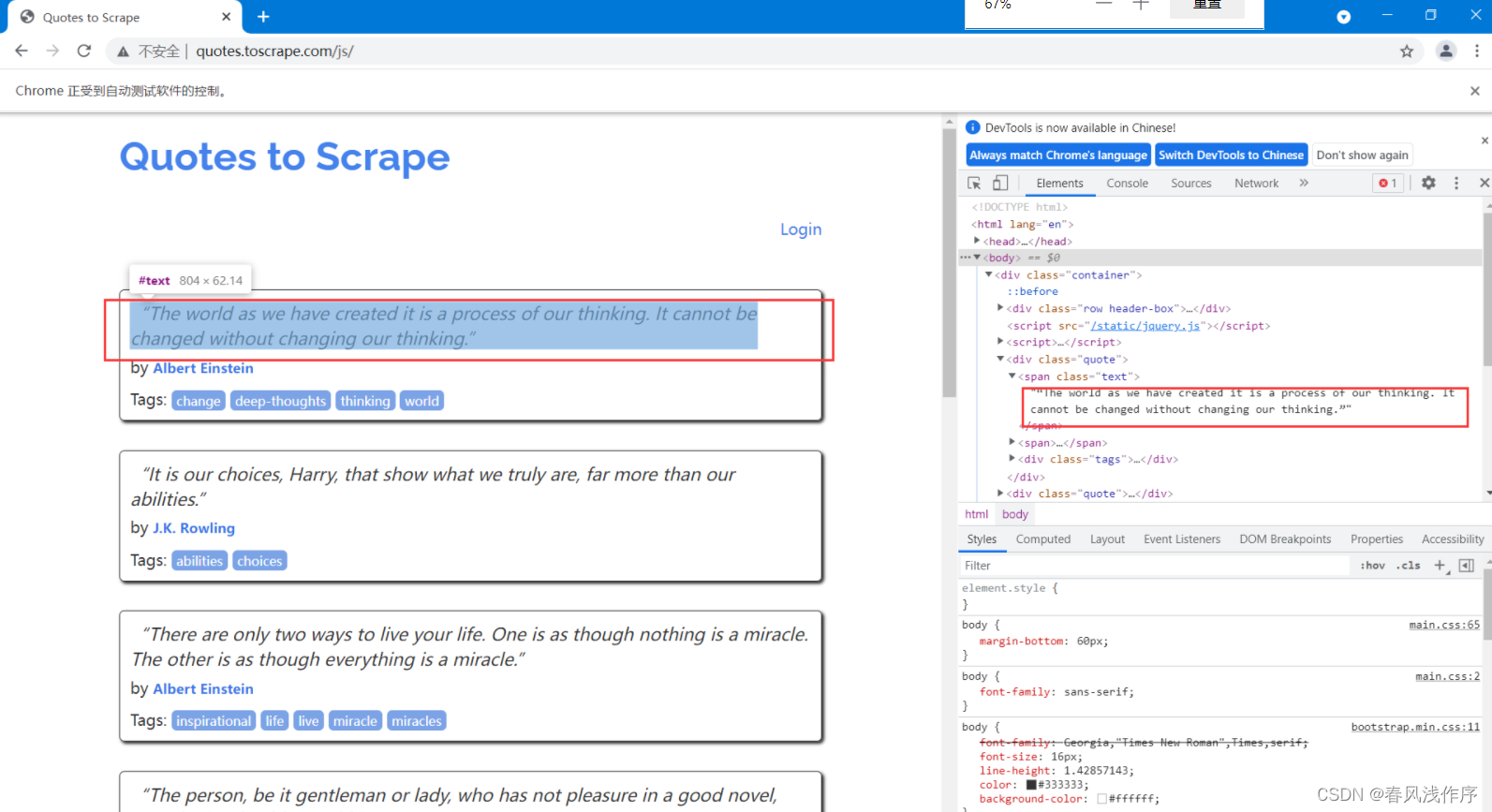
Task: Click the abilities tag
Action: coord(199,561)
